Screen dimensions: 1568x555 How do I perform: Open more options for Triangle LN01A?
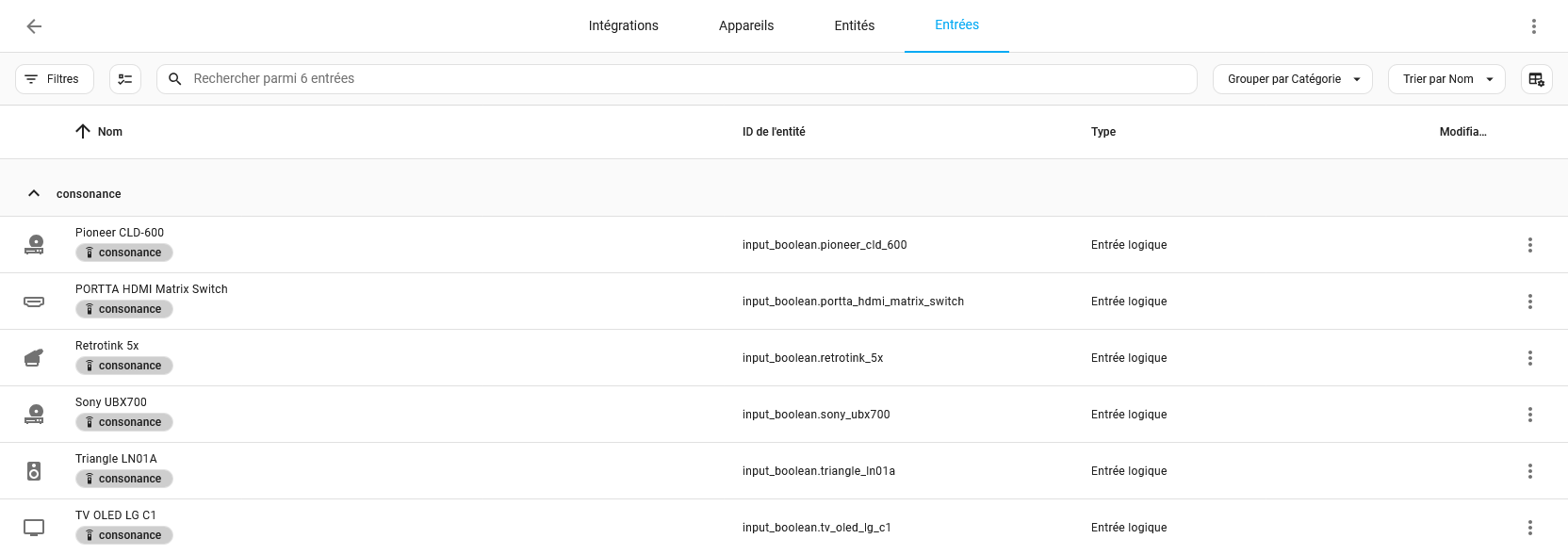(x=1530, y=471)
